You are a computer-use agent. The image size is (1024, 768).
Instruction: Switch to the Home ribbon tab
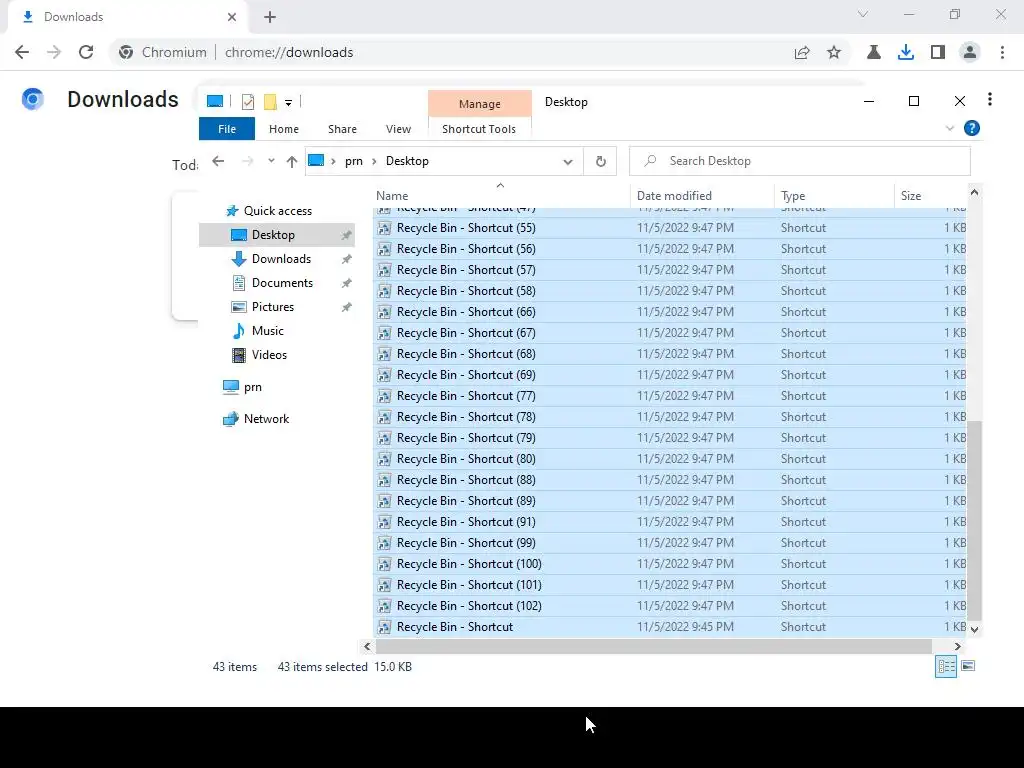pos(283,129)
